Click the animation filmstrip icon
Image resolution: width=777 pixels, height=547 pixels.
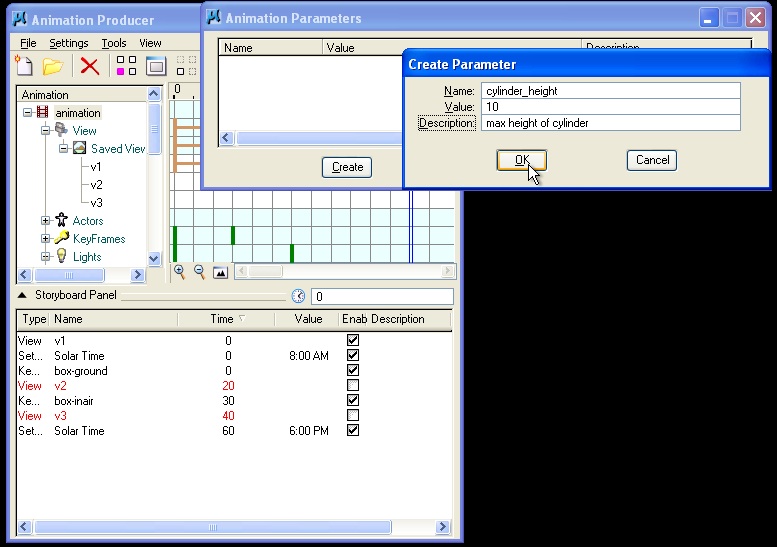(x=43, y=112)
